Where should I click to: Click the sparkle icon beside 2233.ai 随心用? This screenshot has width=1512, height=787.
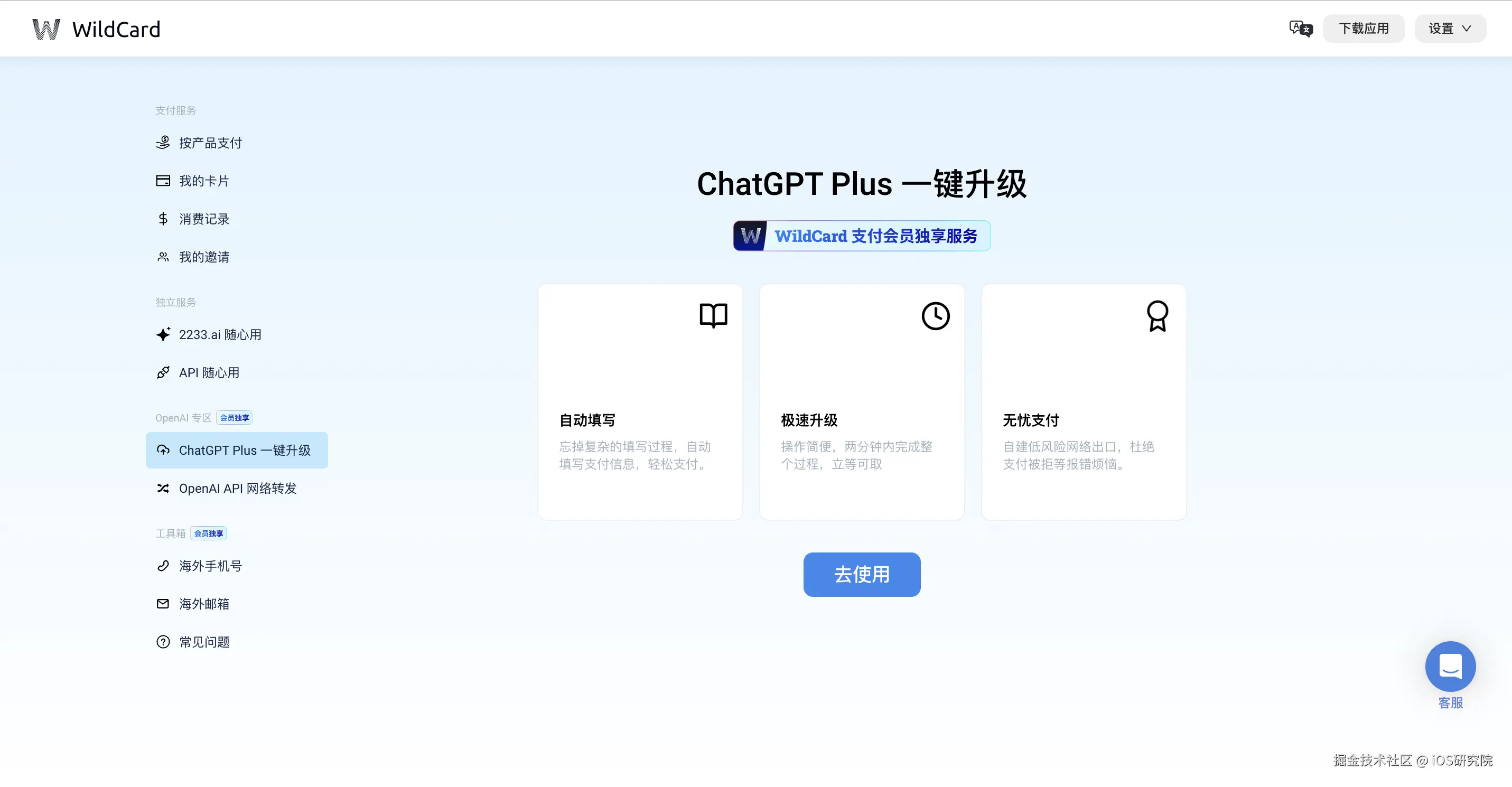(163, 334)
